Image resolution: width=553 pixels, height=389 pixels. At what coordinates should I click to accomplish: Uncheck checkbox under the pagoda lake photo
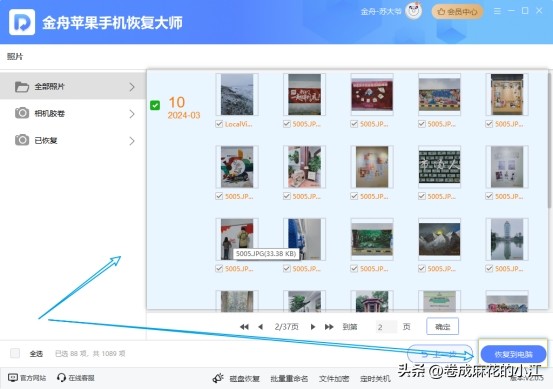pyautogui.click(x=489, y=268)
